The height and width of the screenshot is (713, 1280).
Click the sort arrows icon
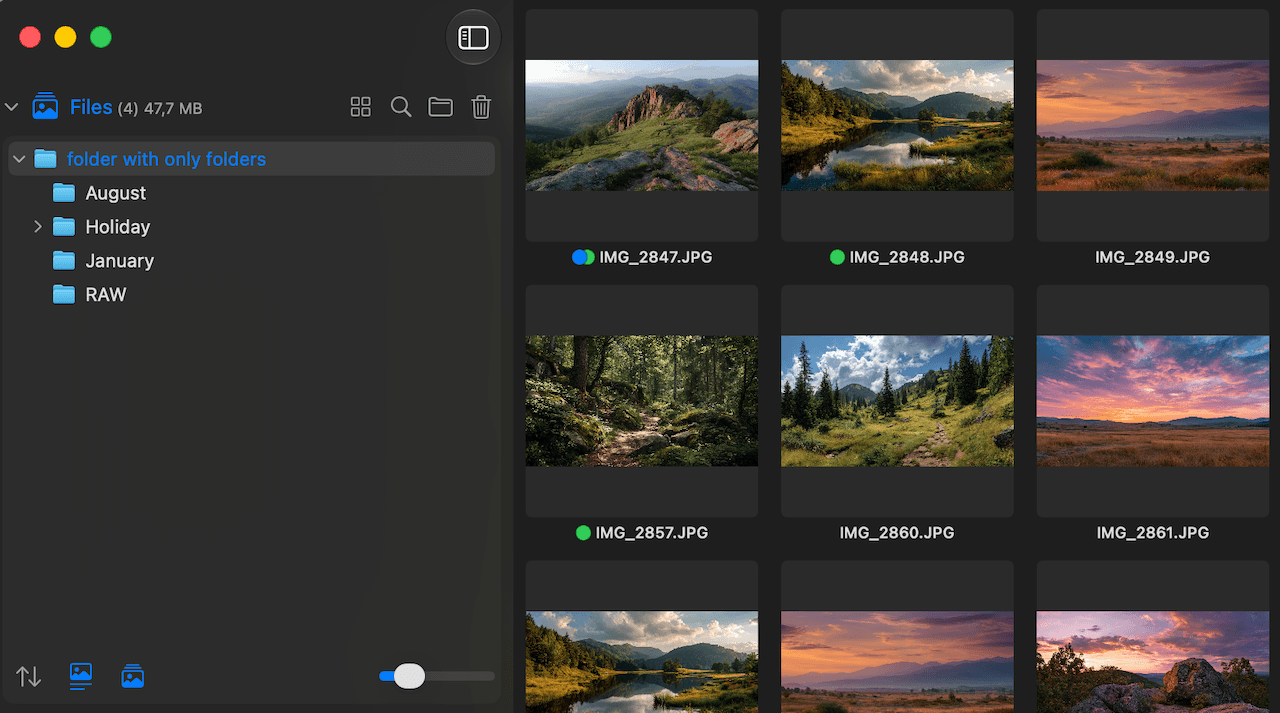coord(29,677)
